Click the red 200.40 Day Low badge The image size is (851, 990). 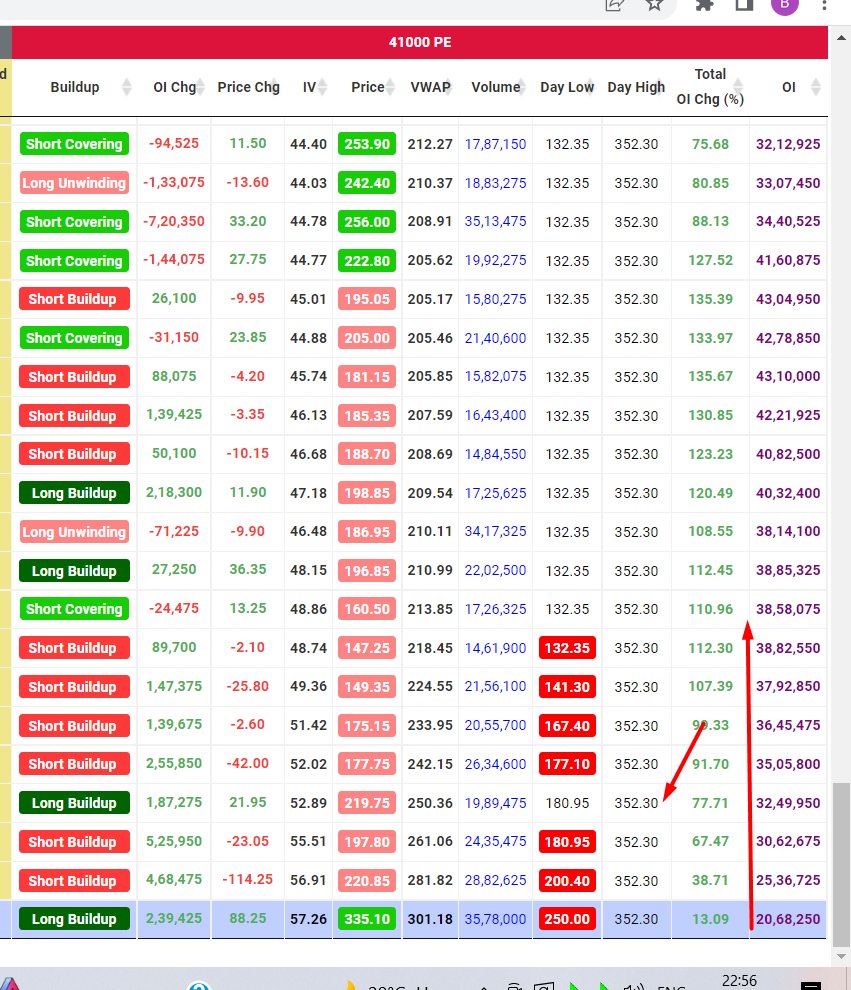click(x=567, y=881)
